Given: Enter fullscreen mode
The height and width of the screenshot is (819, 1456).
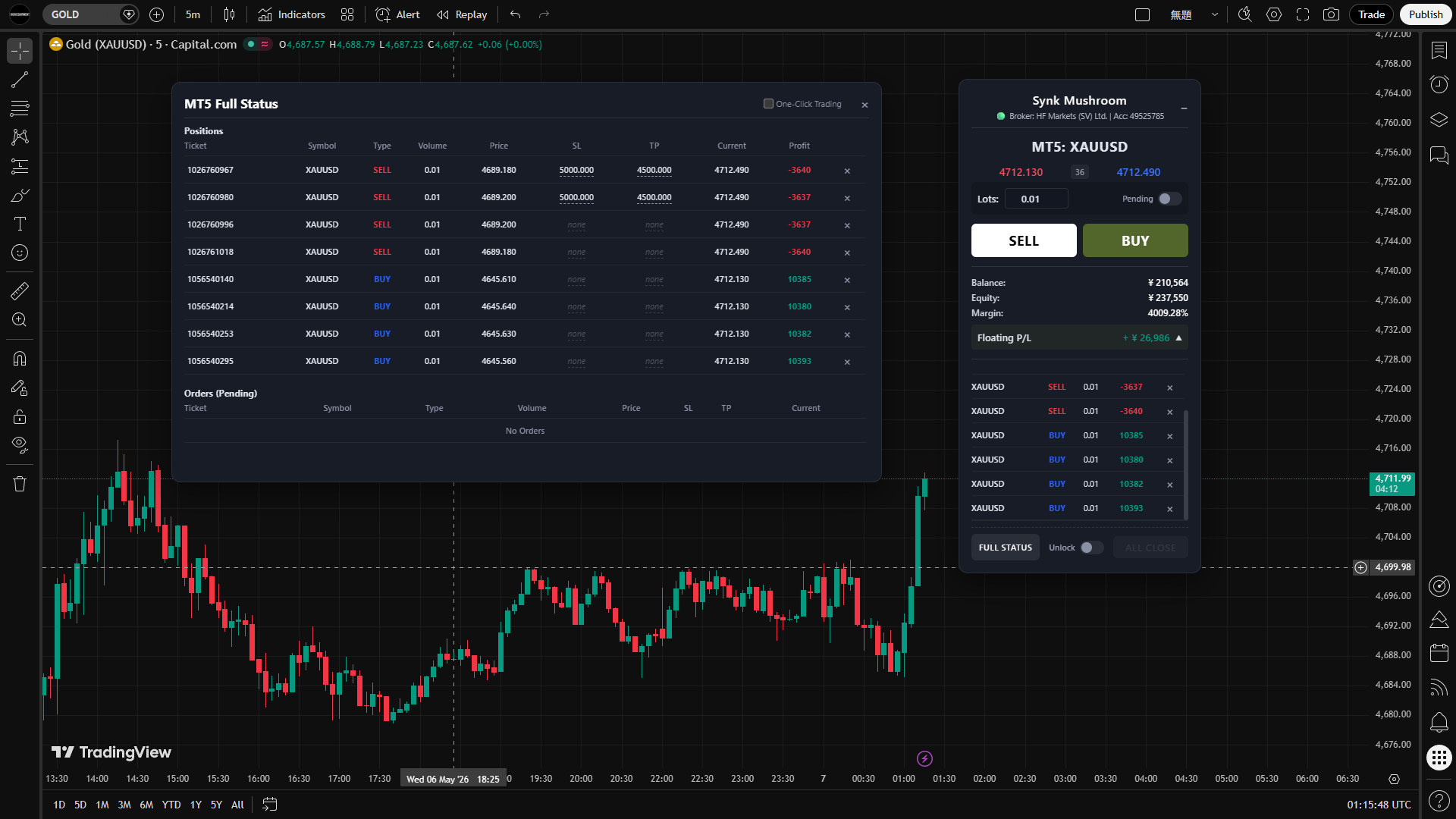Looking at the screenshot, I should pos(1303,14).
